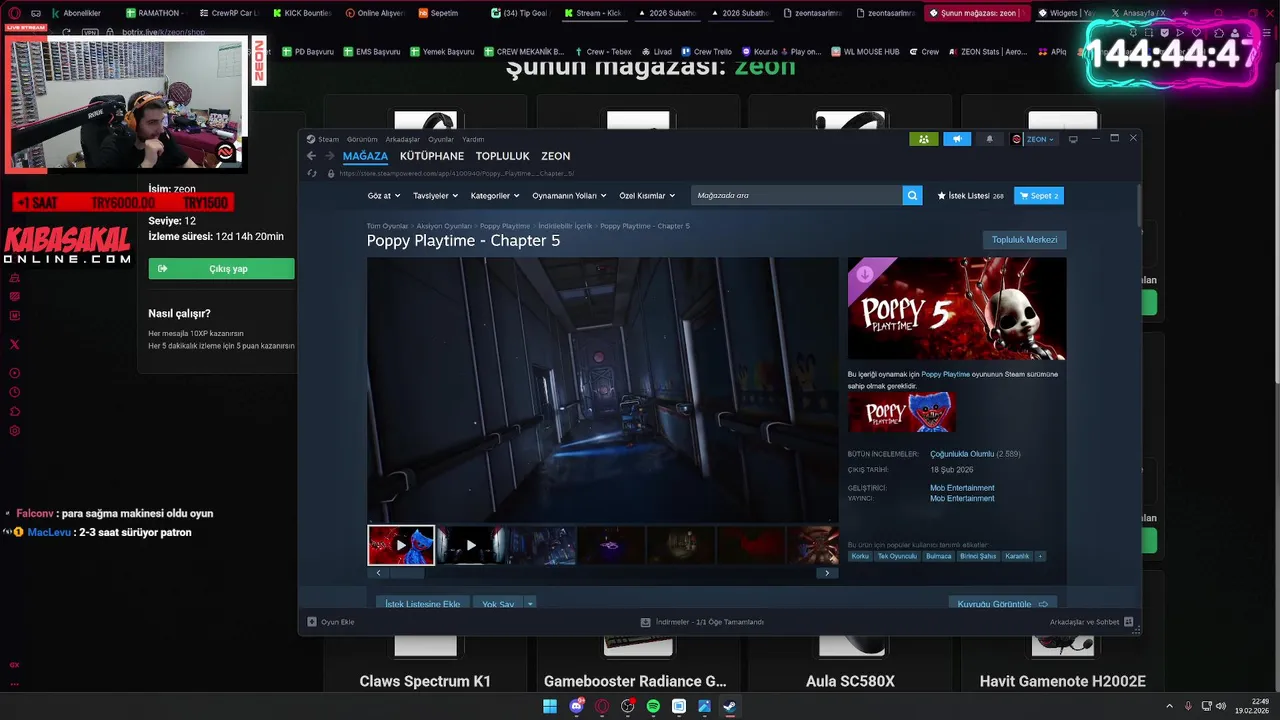The height and width of the screenshot is (720, 1280).
Task: Expand the Özel Kısımlar dropdown
Action: 647,196
